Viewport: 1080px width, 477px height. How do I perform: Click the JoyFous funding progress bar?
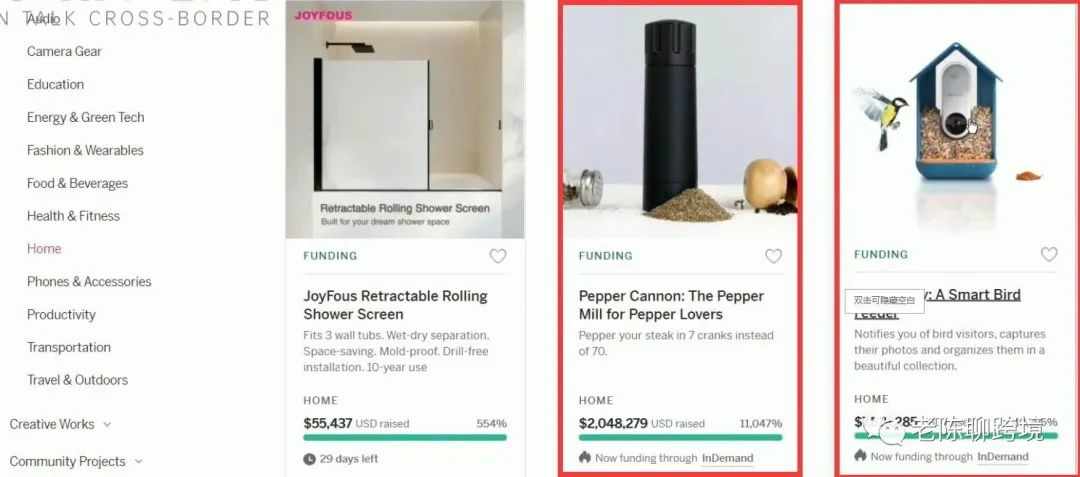tap(405, 437)
